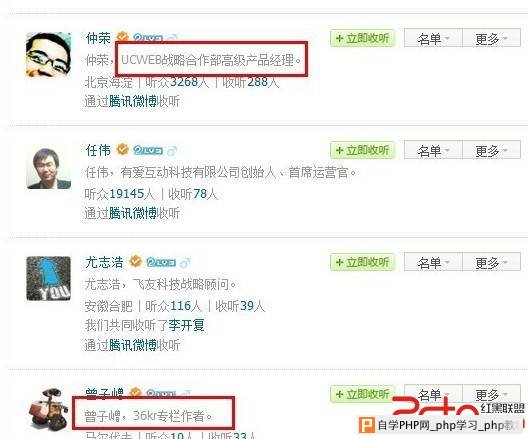This screenshot has height=439, width=528.
Task: Follow 仲荣 with 立即收听 button
Action: pyautogui.click(x=362, y=38)
